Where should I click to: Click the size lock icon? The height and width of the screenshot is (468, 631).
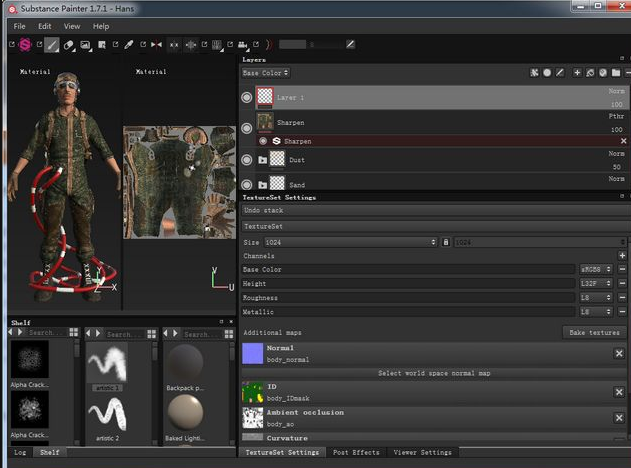(x=446, y=242)
